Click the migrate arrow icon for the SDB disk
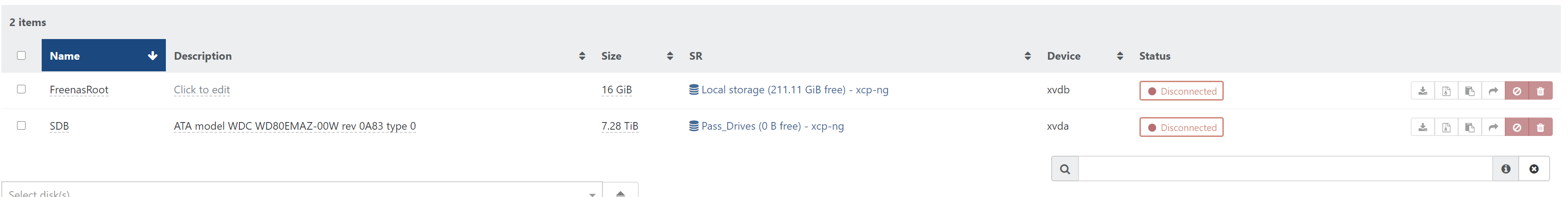This screenshot has width=1568, height=197. click(x=1493, y=127)
